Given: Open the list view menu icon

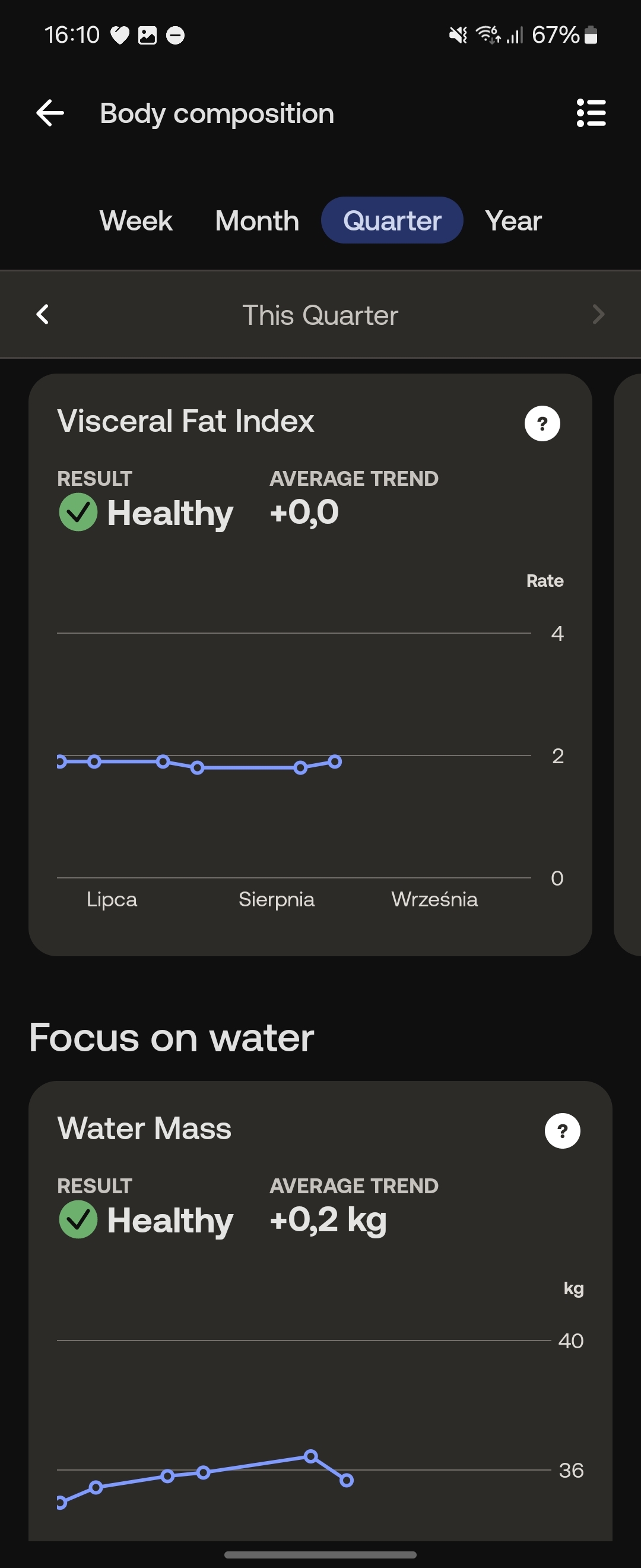Looking at the screenshot, I should [x=591, y=113].
